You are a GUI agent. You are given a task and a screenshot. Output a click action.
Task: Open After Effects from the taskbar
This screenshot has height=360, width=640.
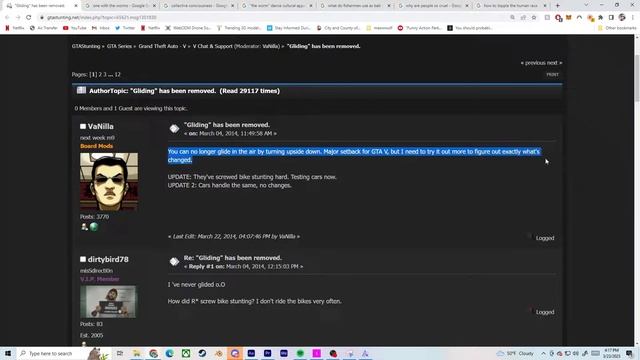pos(251,353)
